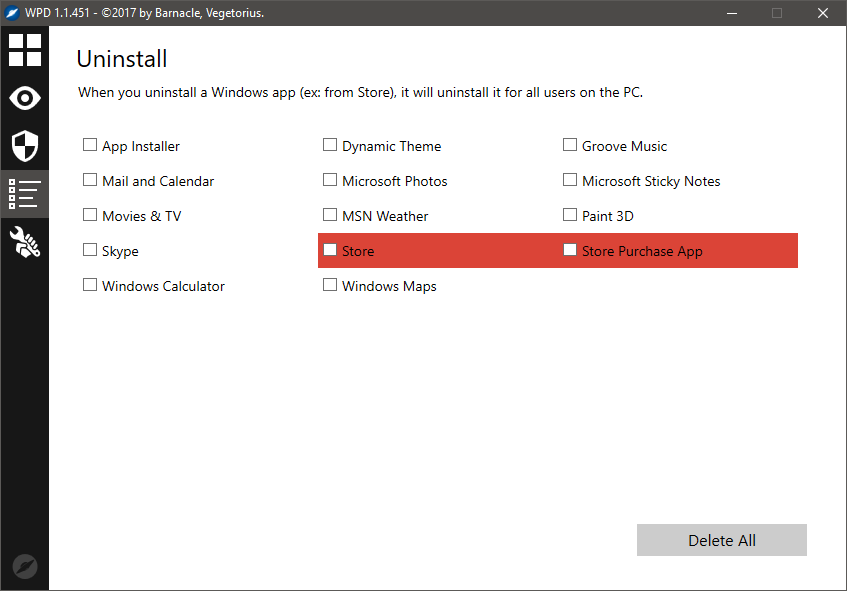The width and height of the screenshot is (847, 591).
Task: Minimize the WPD window
Action: coord(731,13)
